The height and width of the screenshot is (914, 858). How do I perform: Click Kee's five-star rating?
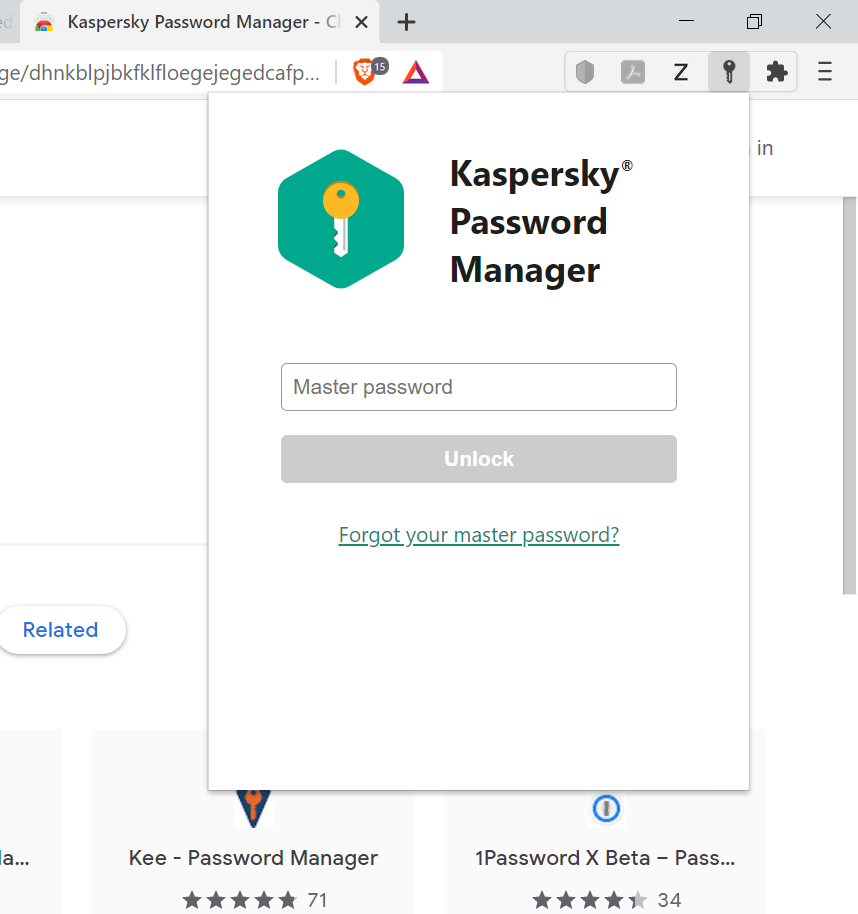click(240, 900)
